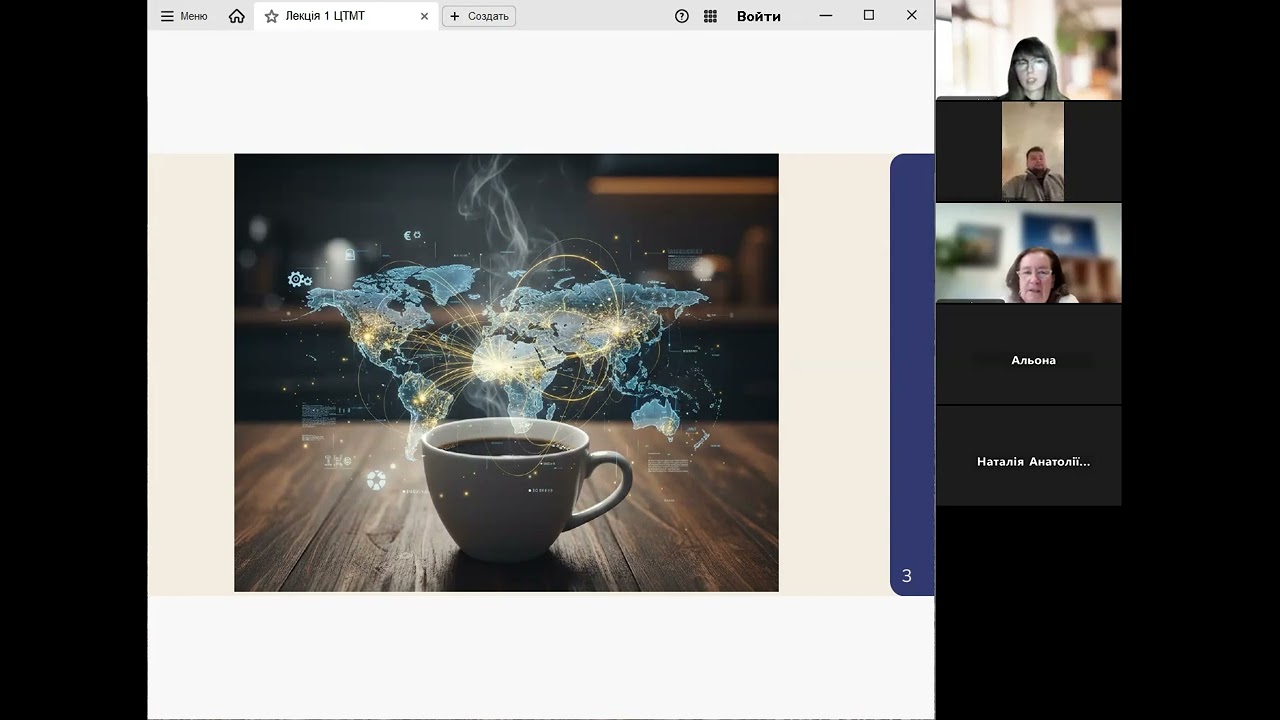Close the Лекція 1 ЦТМТ tab

tap(424, 16)
